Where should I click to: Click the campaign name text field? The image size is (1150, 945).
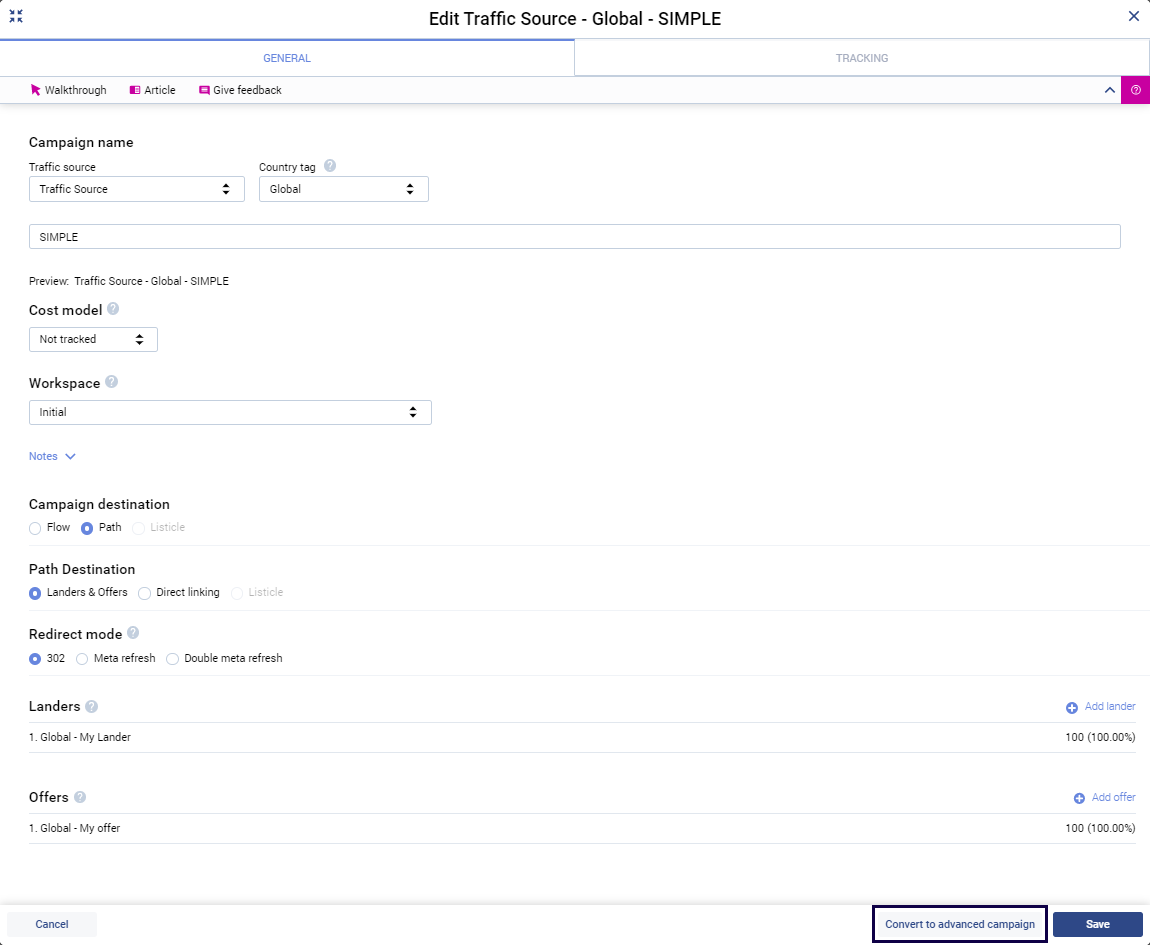pyautogui.click(x=574, y=237)
